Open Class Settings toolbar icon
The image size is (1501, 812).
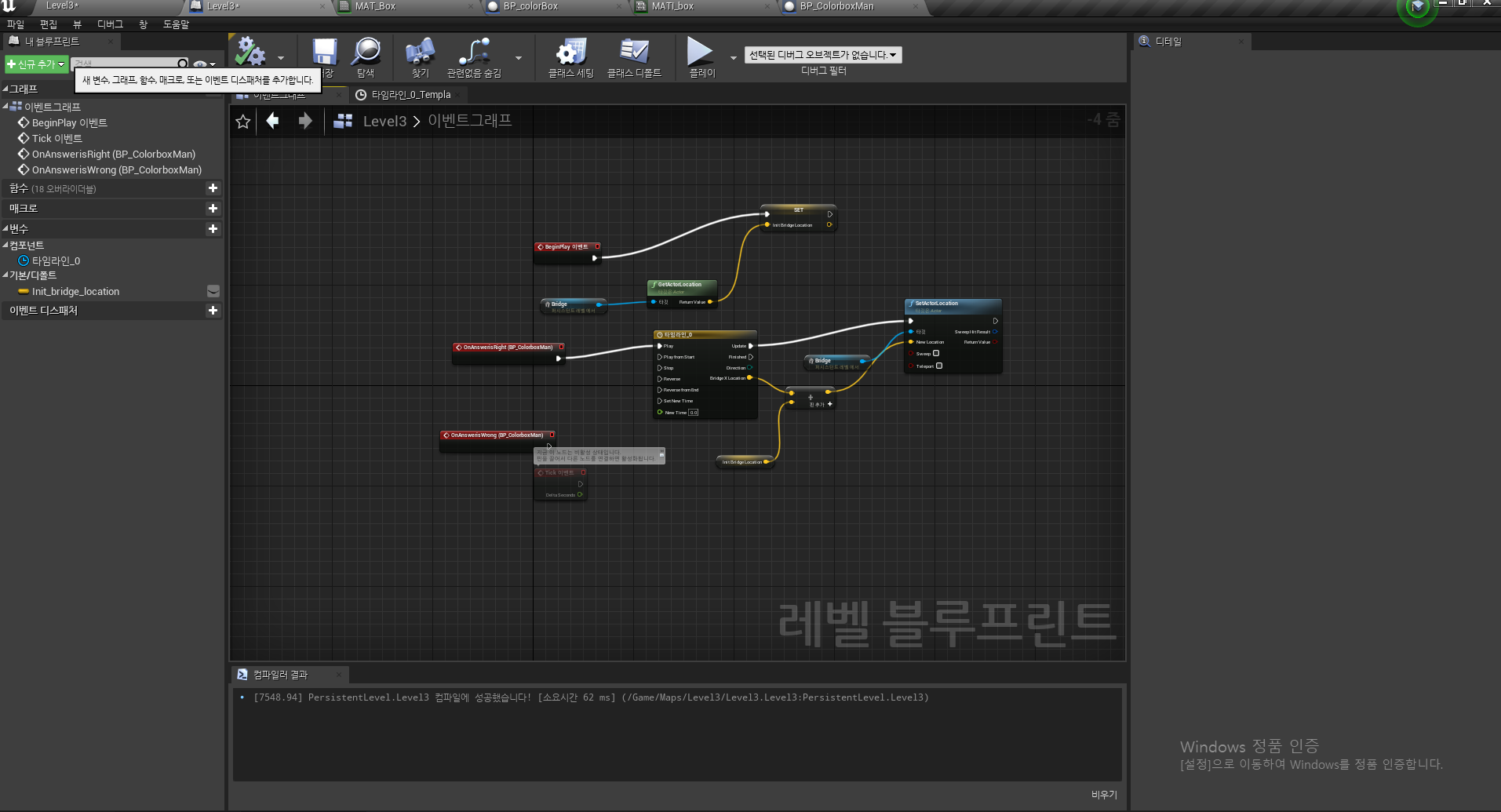570,52
